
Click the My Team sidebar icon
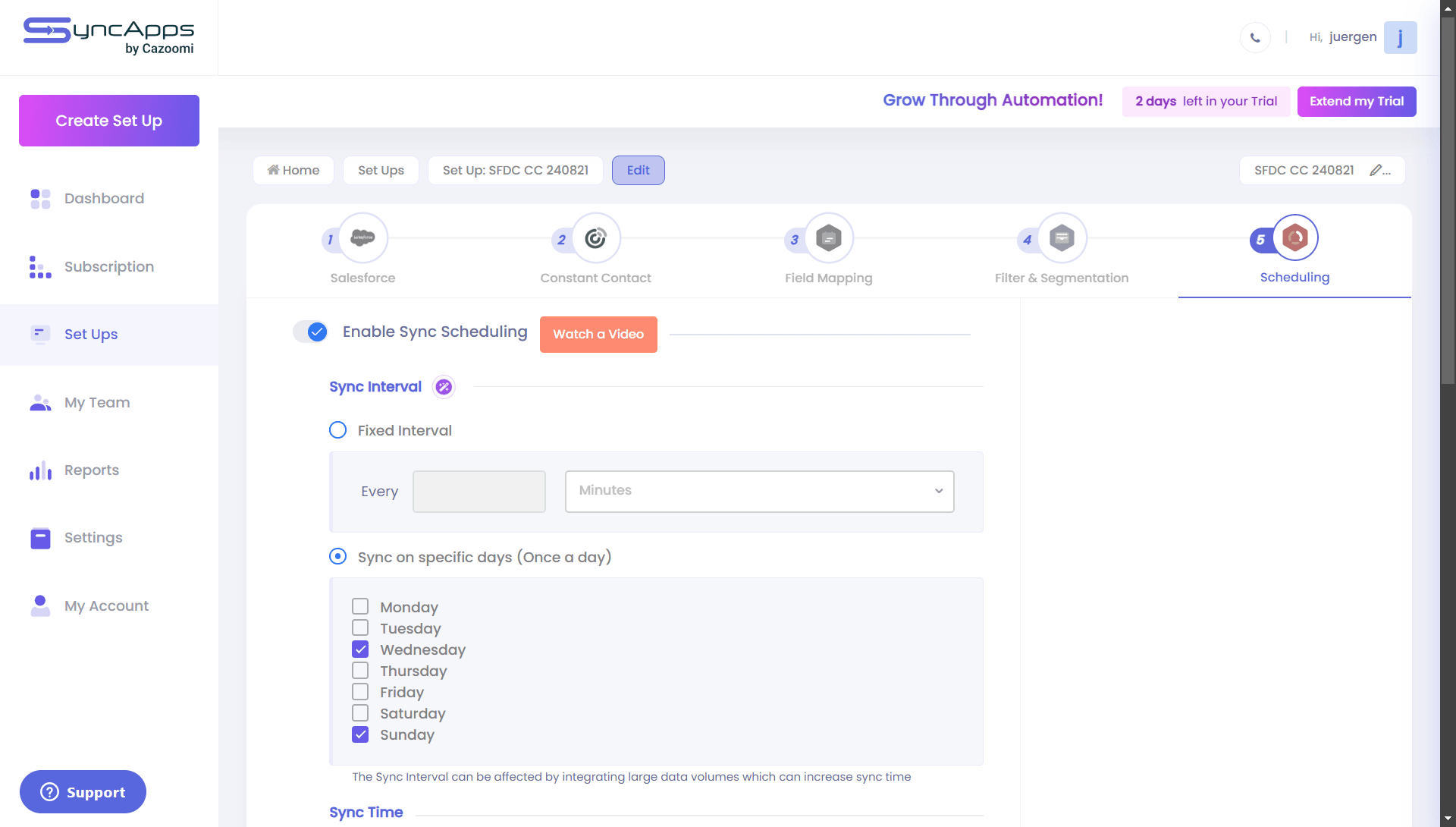tap(40, 403)
